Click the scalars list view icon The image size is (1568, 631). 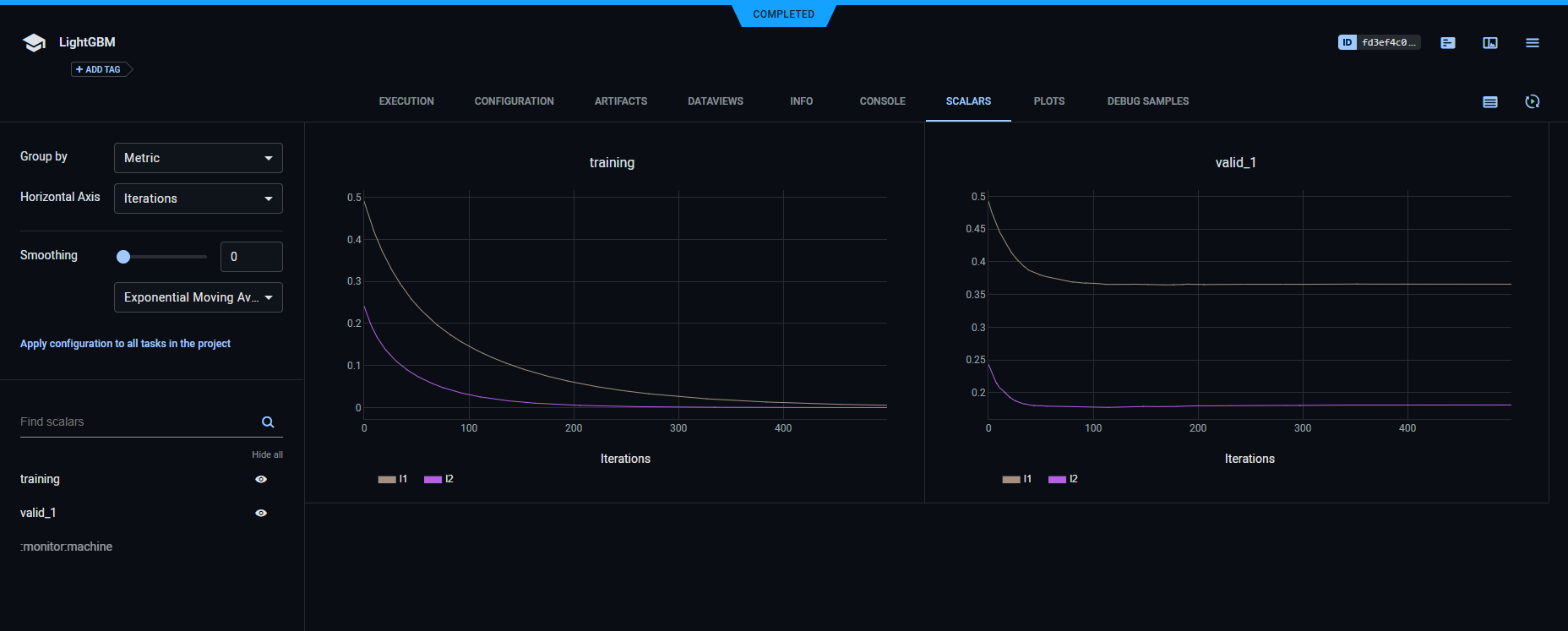tap(1489, 101)
